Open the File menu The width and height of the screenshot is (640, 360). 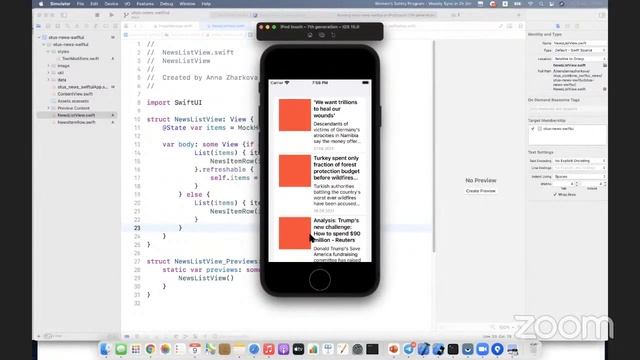[x=80, y=4]
